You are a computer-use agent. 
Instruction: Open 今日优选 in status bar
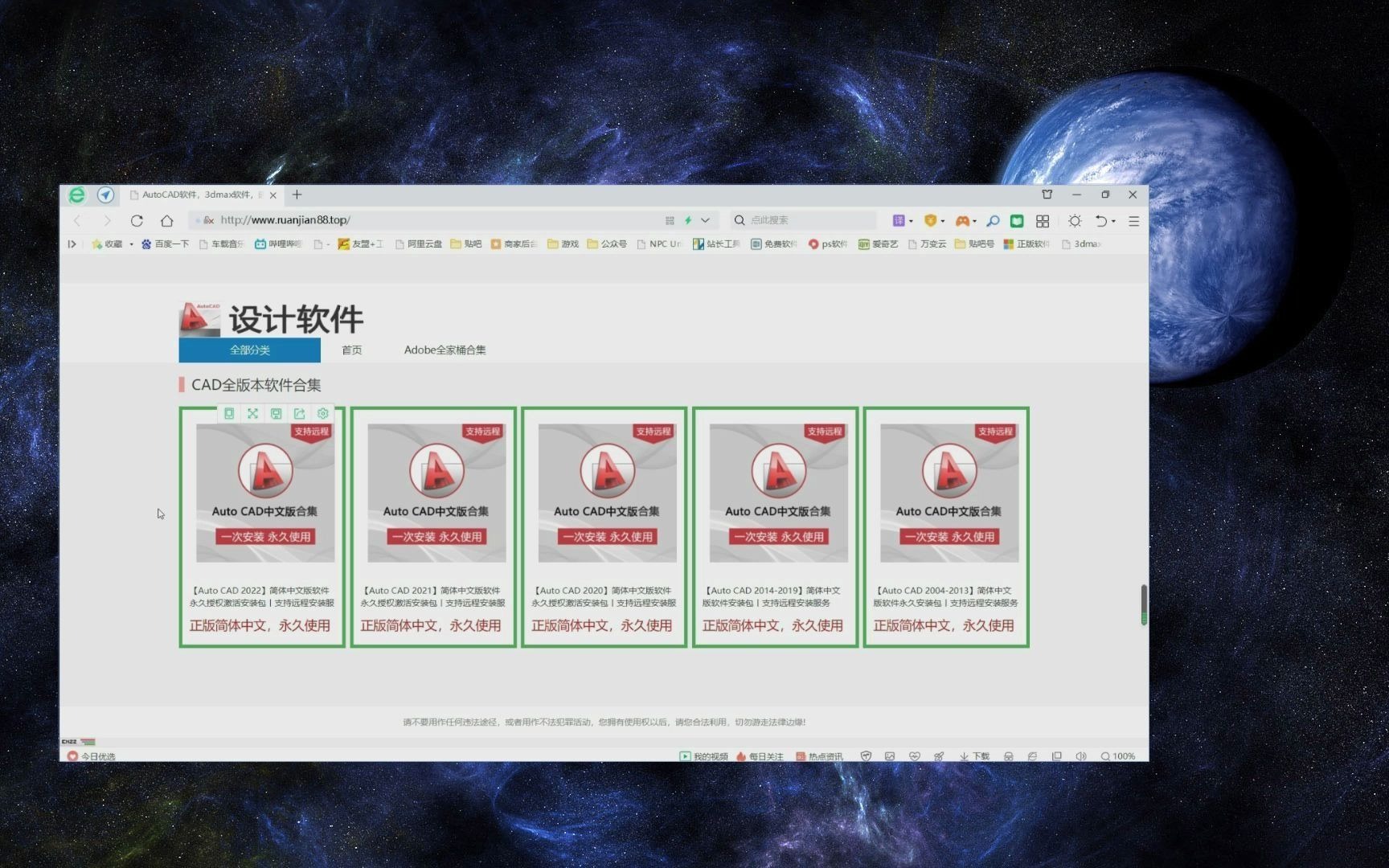coord(92,756)
